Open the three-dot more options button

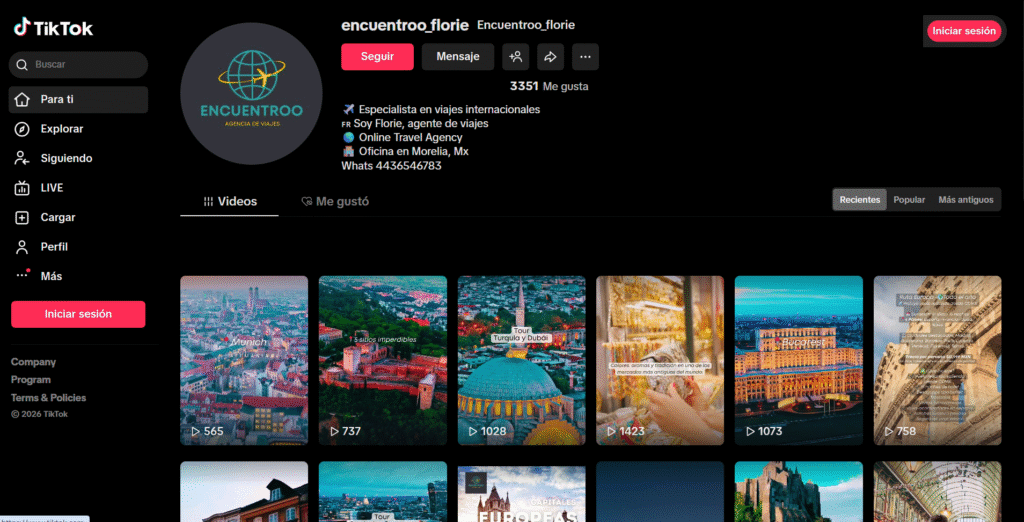(585, 57)
